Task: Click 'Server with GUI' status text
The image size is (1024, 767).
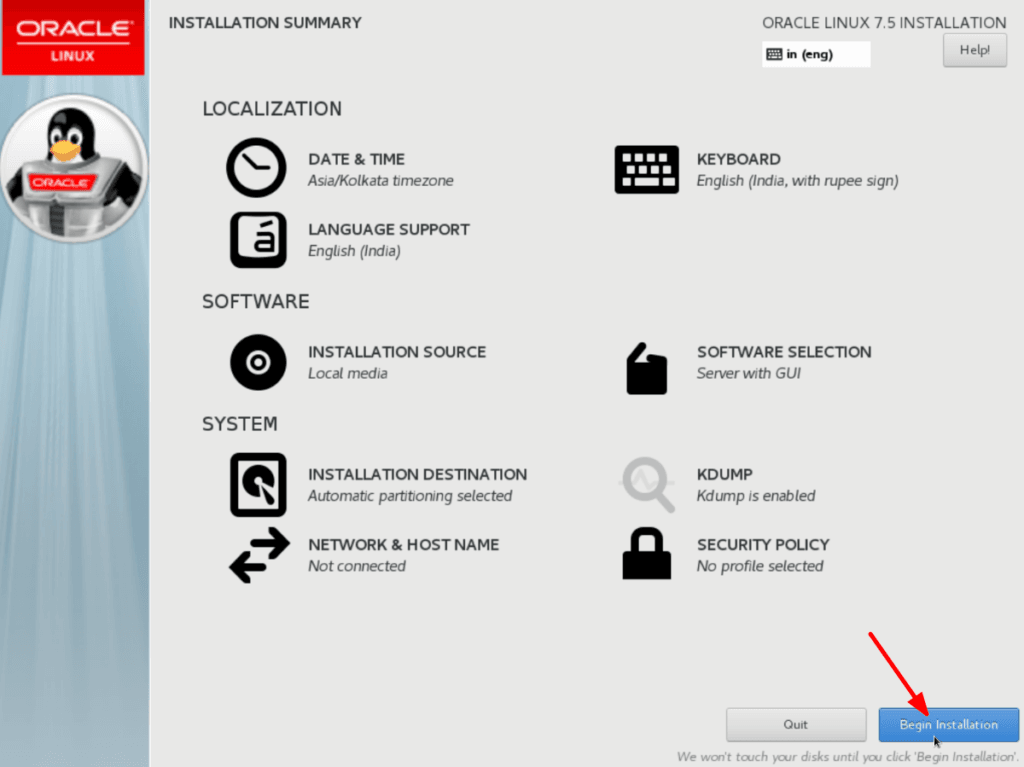Action: click(x=748, y=374)
